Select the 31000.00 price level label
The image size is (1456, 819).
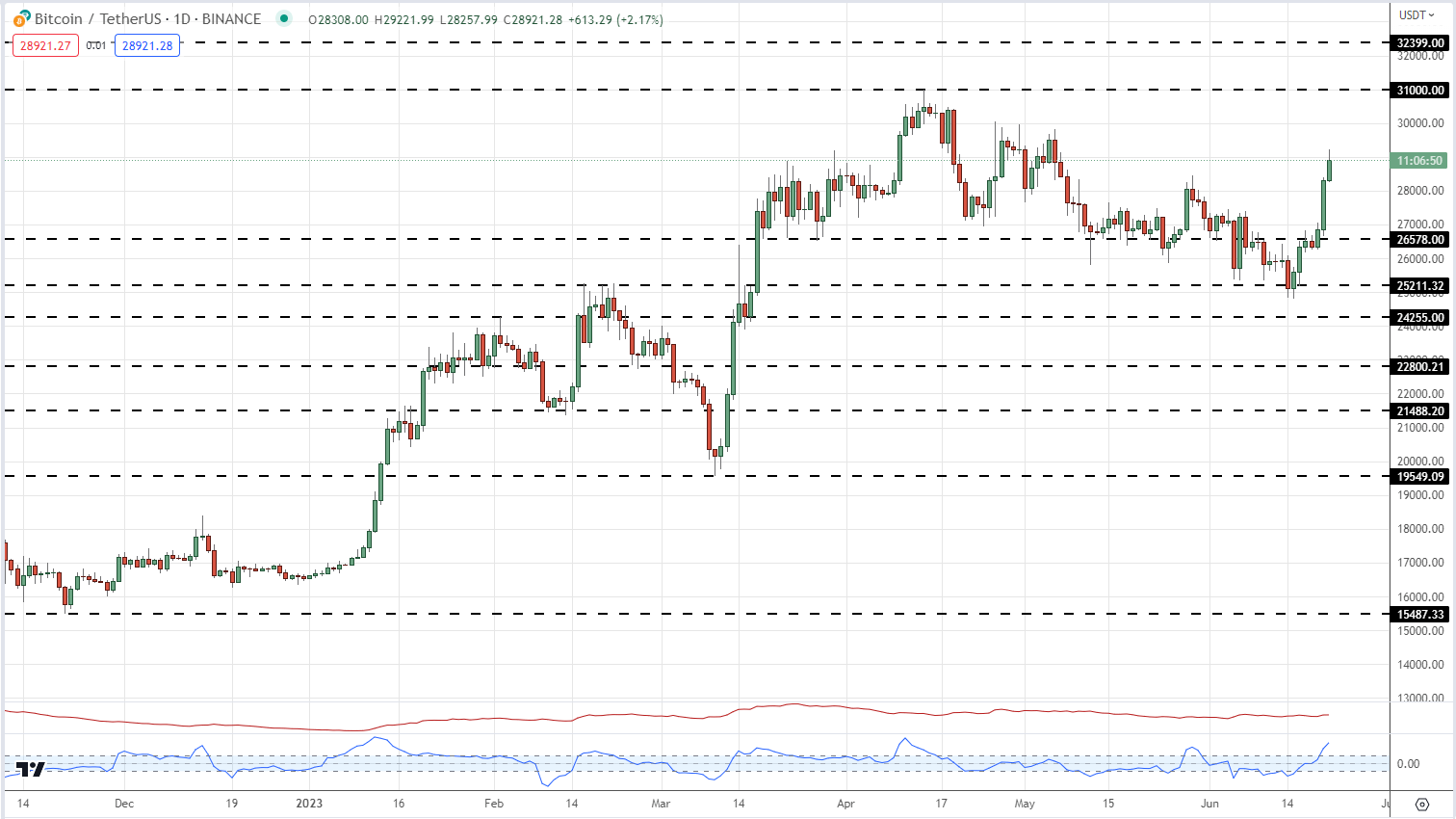click(1420, 90)
